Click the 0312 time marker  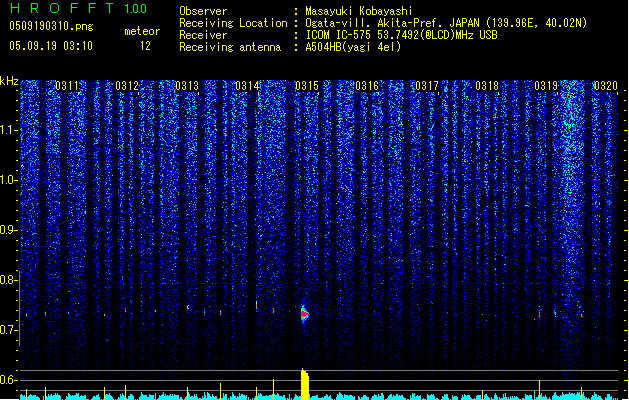click(x=127, y=86)
